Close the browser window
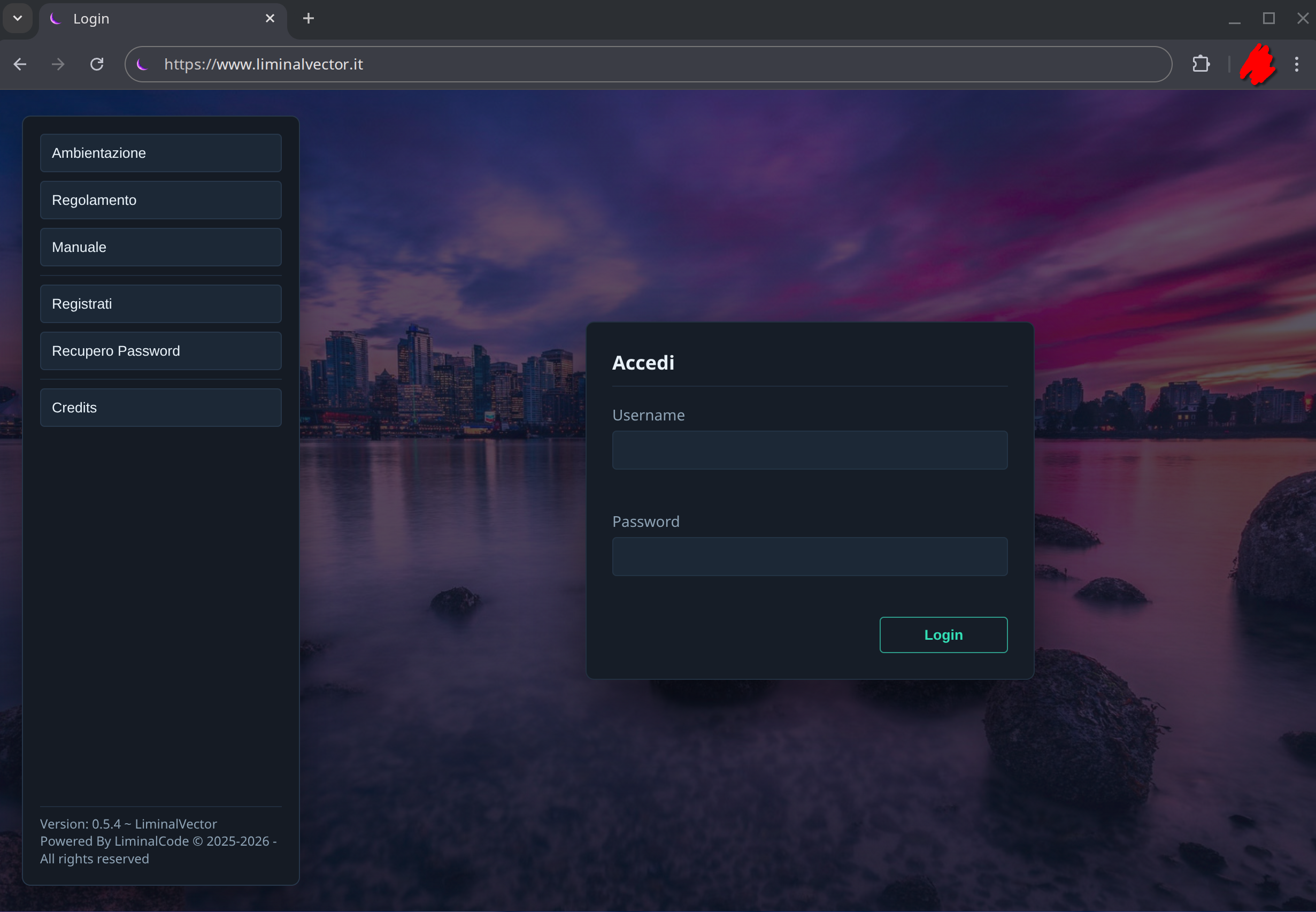This screenshot has width=1316, height=912. click(x=1303, y=19)
